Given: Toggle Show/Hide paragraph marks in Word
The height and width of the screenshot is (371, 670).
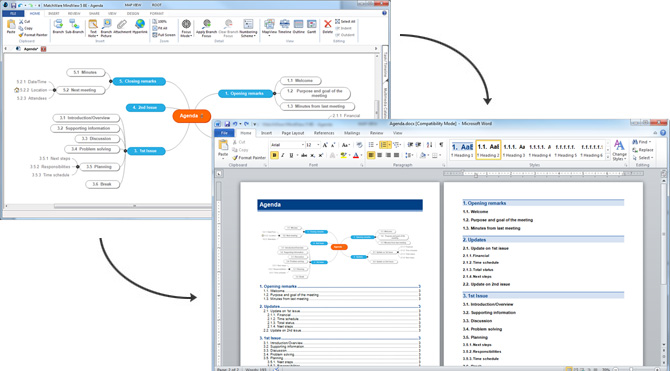Looking at the screenshot, I should click(x=441, y=145).
